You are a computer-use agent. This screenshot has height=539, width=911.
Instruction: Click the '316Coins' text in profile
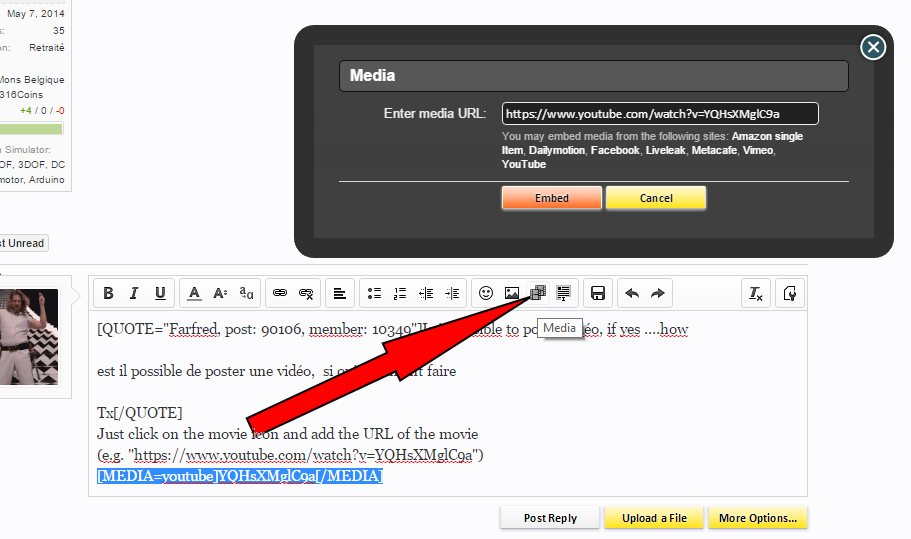coord(21,95)
